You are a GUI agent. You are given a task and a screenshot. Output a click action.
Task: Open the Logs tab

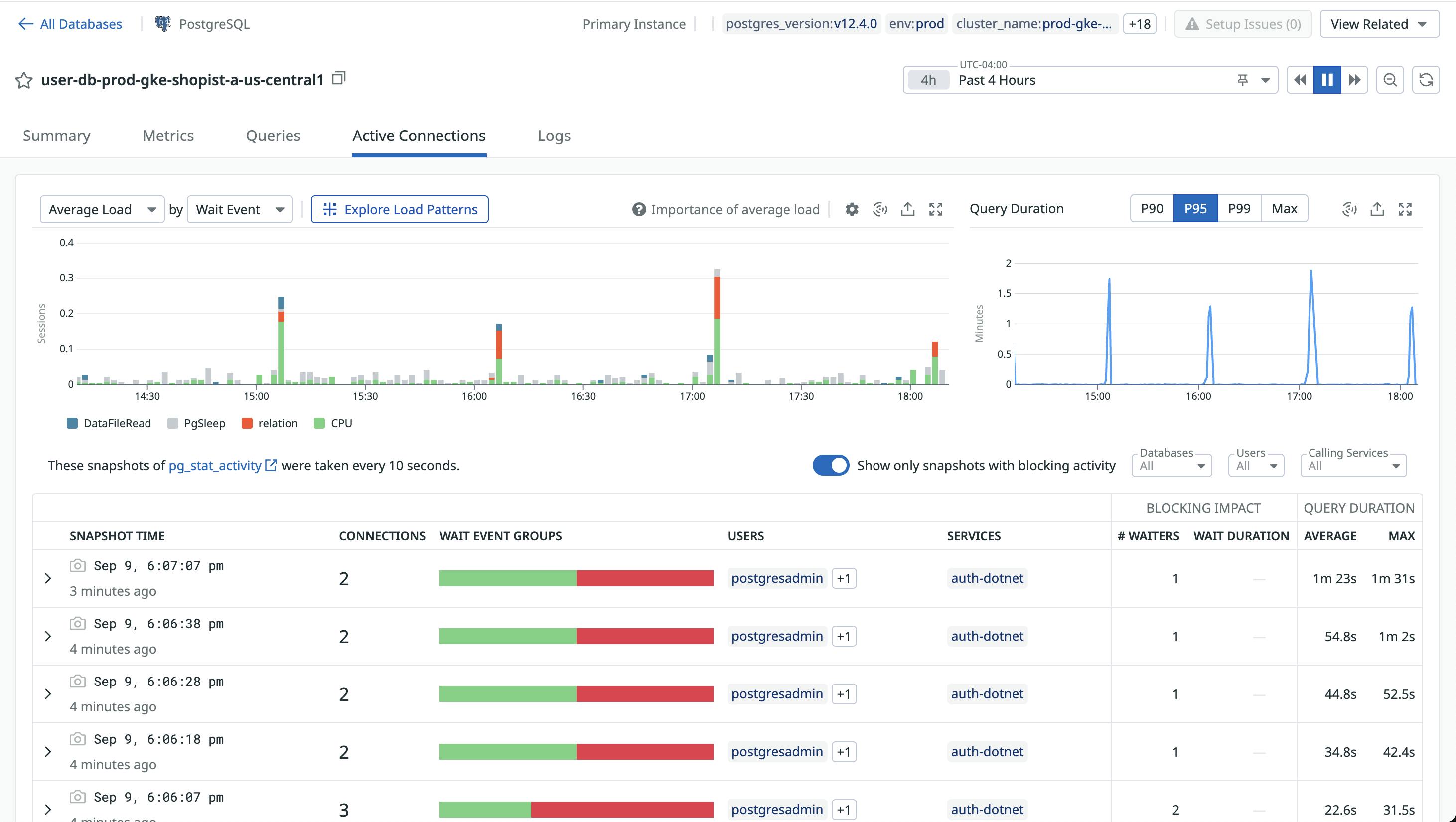point(553,136)
